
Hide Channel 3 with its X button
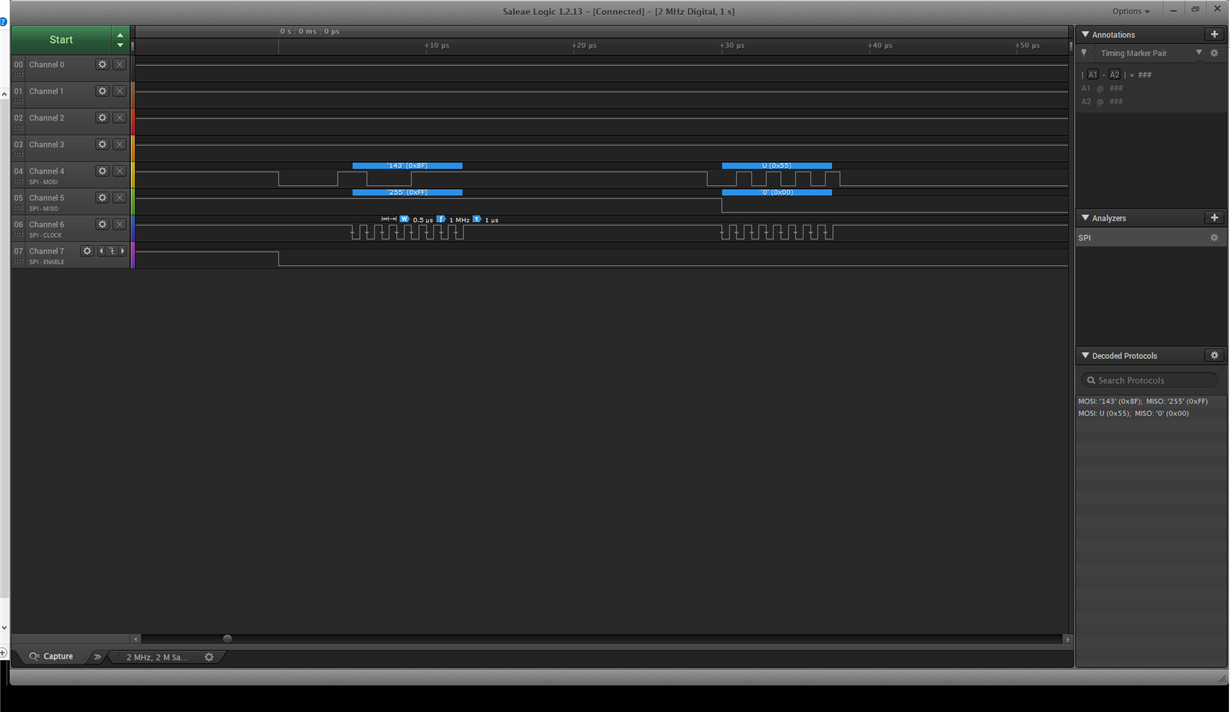pos(120,144)
